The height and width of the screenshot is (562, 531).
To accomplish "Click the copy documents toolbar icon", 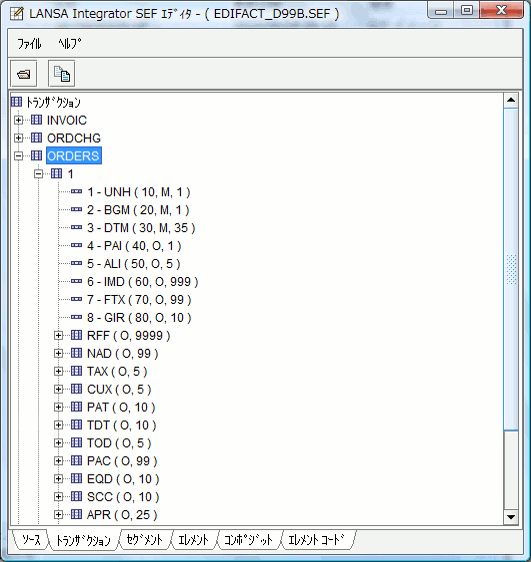I will click(x=62, y=74).
